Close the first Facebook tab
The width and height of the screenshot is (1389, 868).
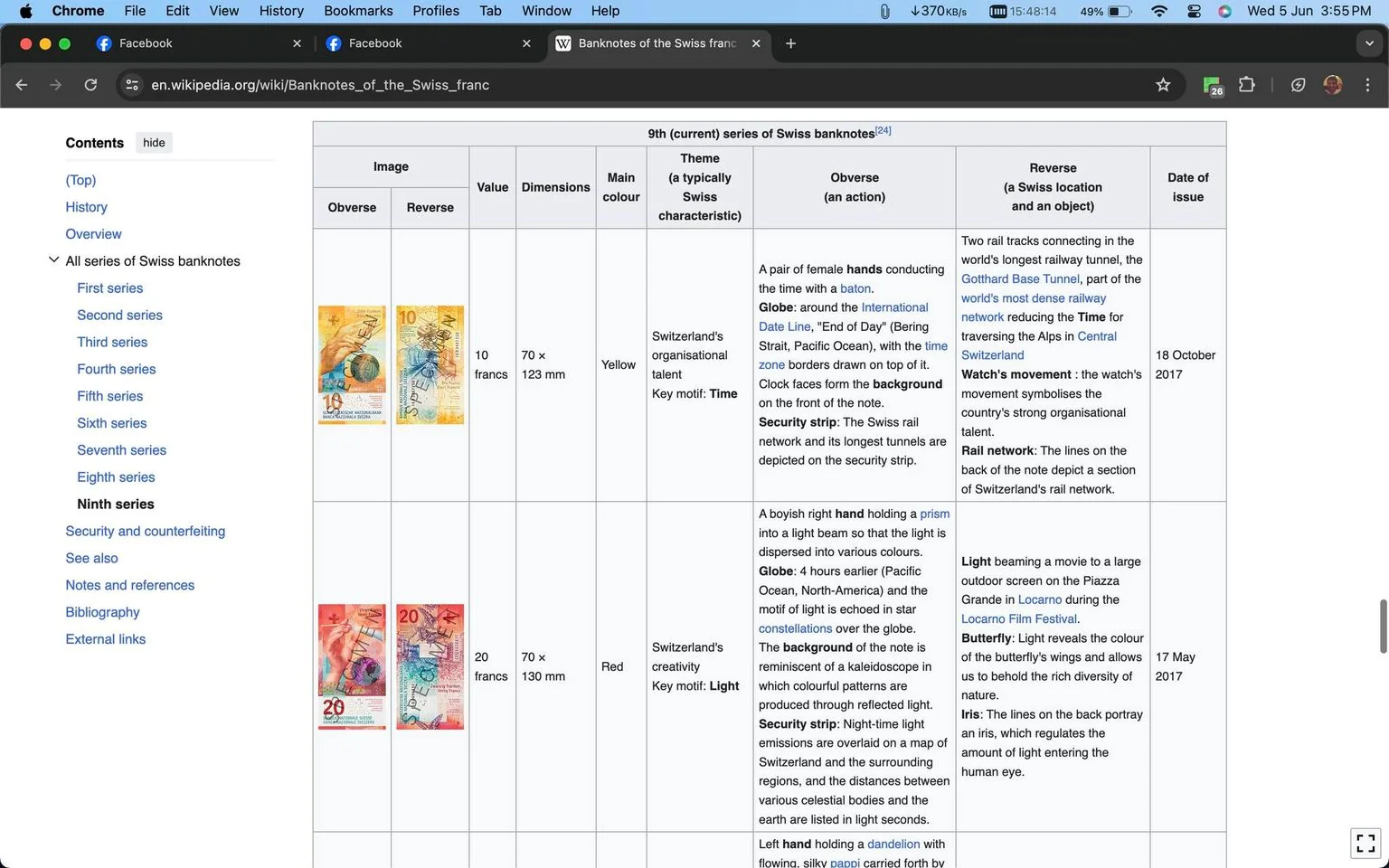[x=297, y=43]
